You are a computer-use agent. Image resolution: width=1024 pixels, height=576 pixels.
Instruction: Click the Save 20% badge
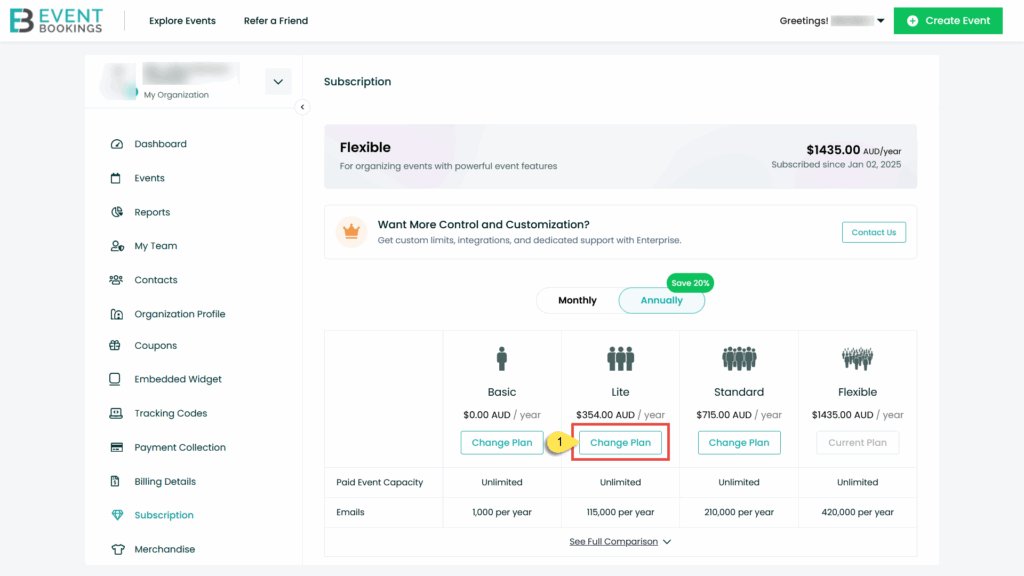[x=690, y=283]
